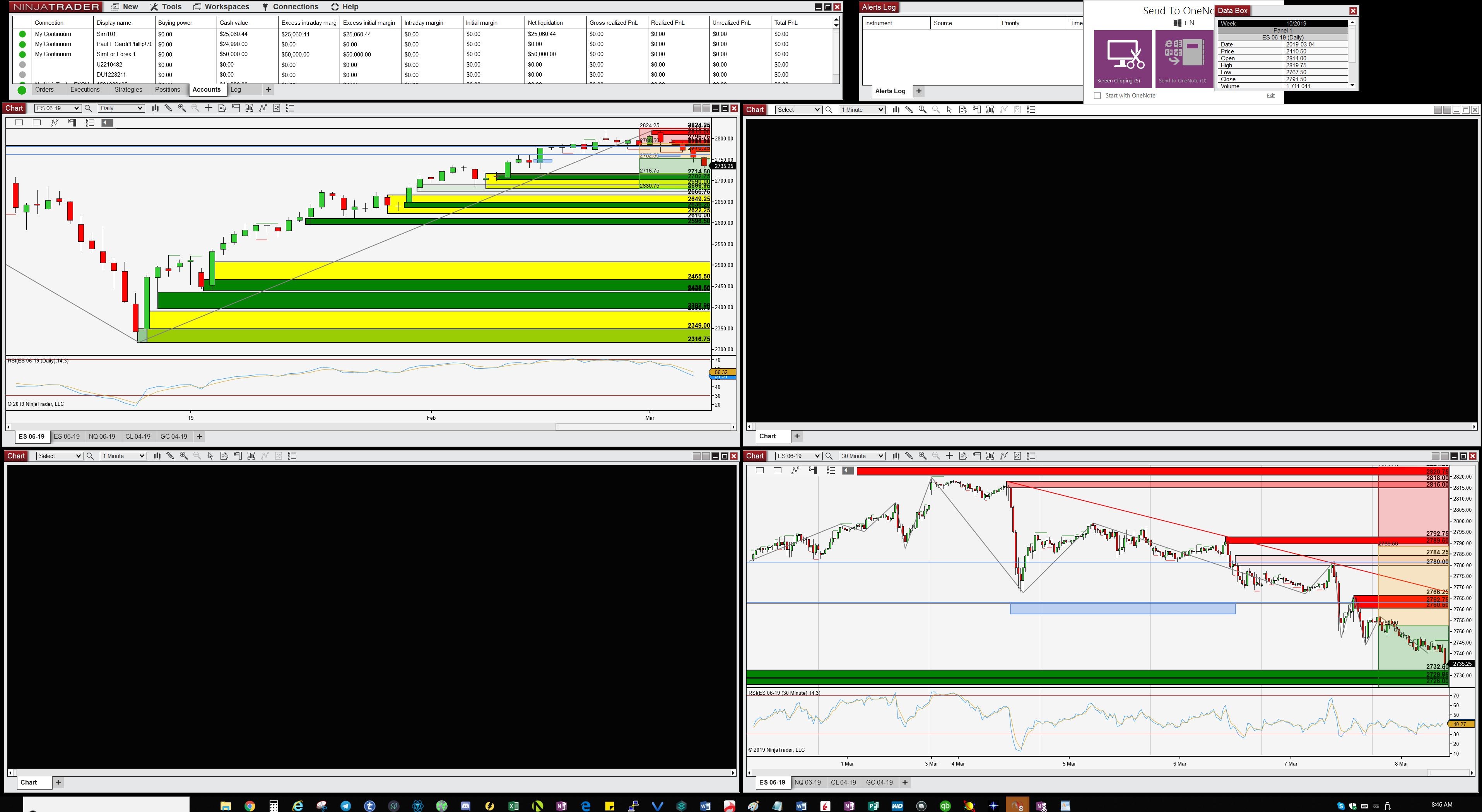This screenshot has height=812, width=1482.
Task: Zoom in on the Daily ES chart
Action: tap(182, 108)
